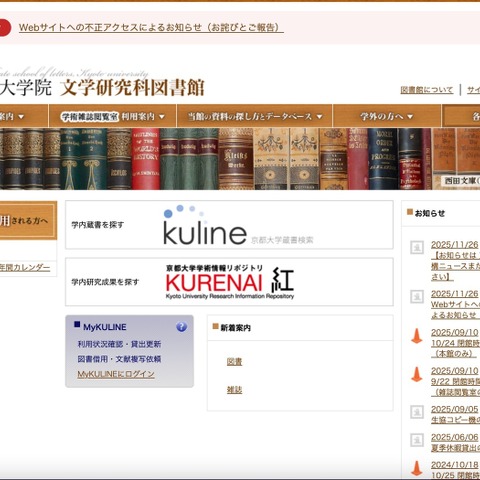The height and width of the screenshot is (480, 480).
Task: Open the 学外の方へ menu
Action: [387, 116]
